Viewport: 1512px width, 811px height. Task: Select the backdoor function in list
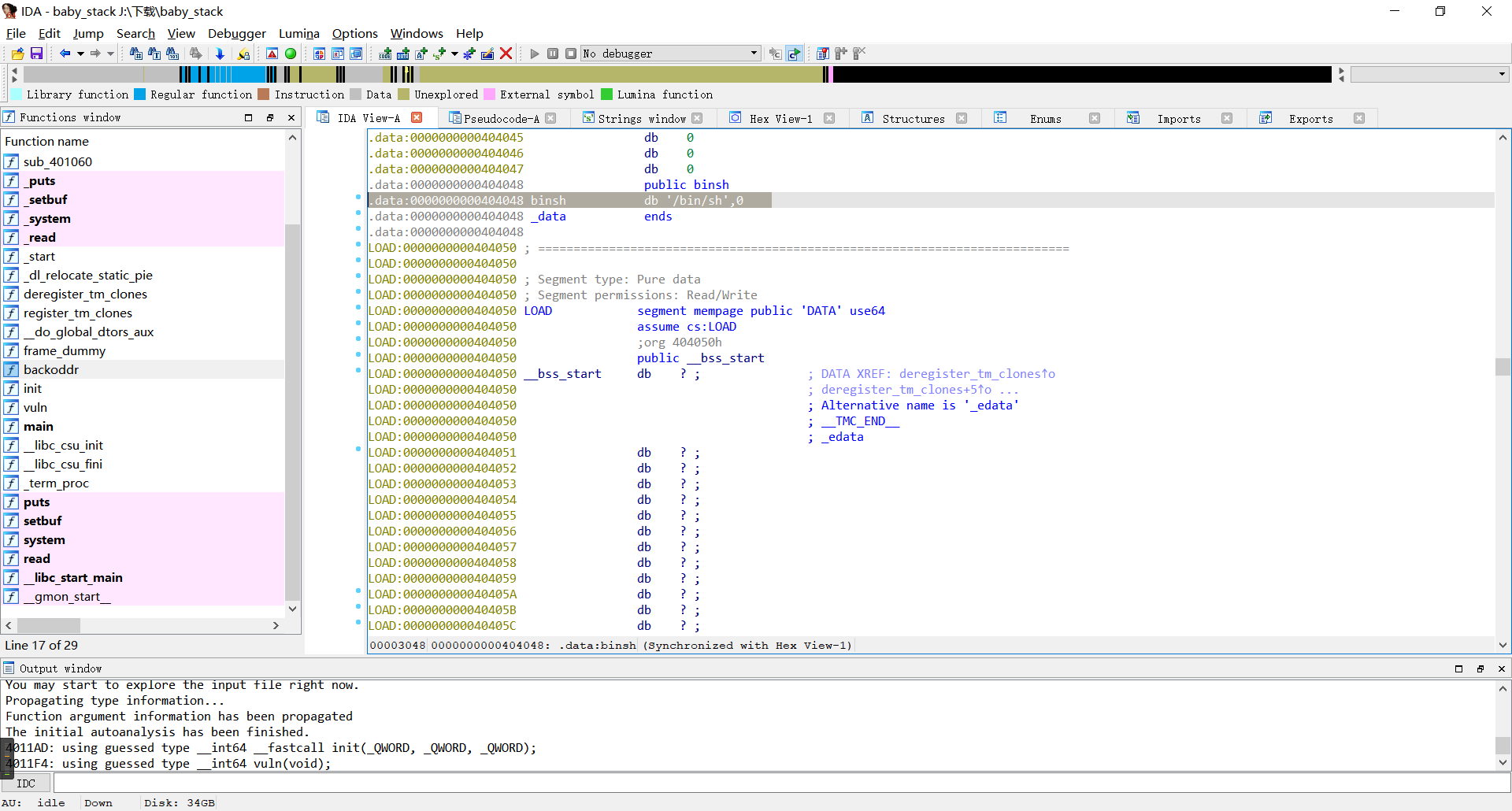pyautogui.click(x=51, y=369)
